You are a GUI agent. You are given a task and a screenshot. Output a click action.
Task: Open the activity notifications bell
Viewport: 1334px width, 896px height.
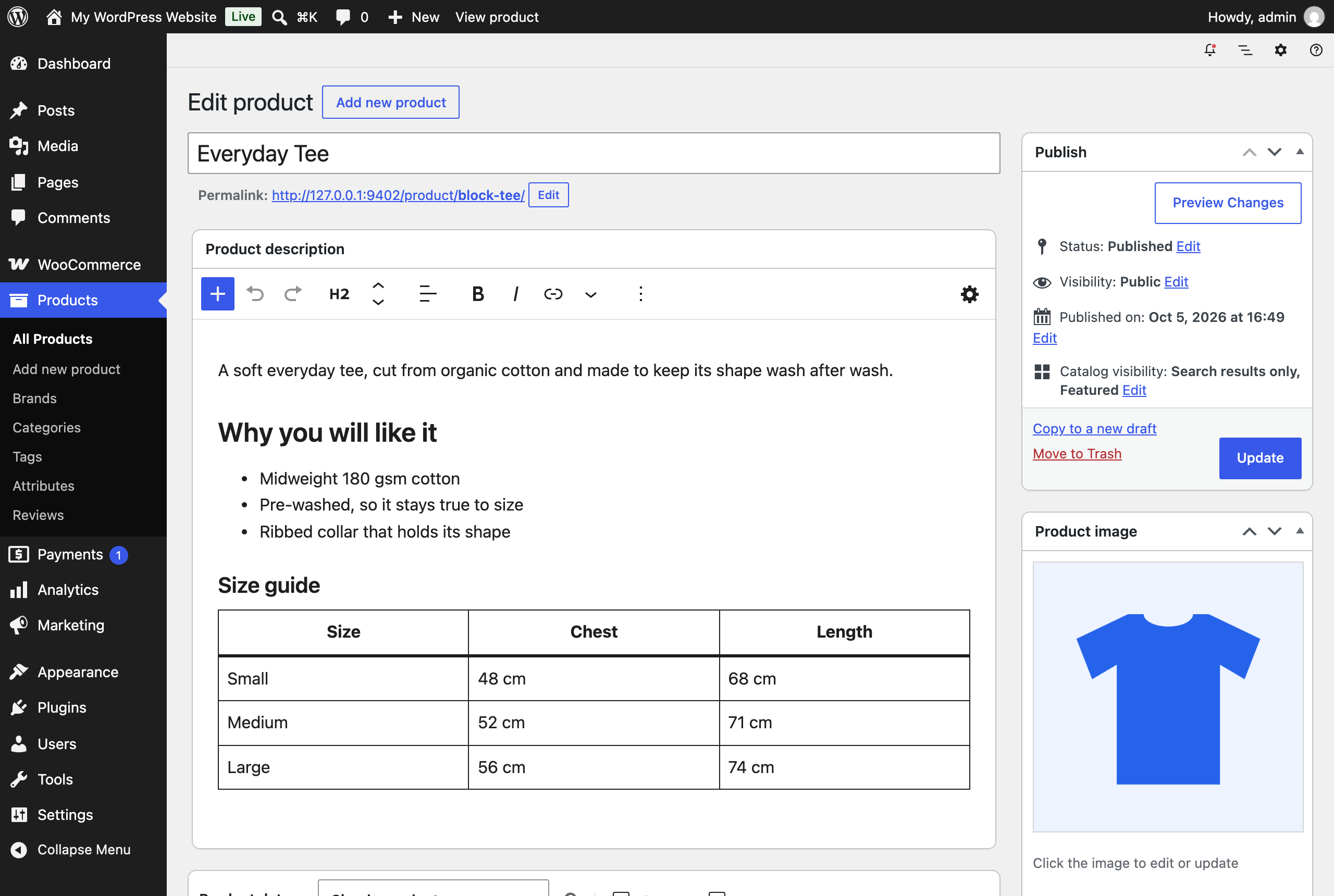tap(1210, 51)
